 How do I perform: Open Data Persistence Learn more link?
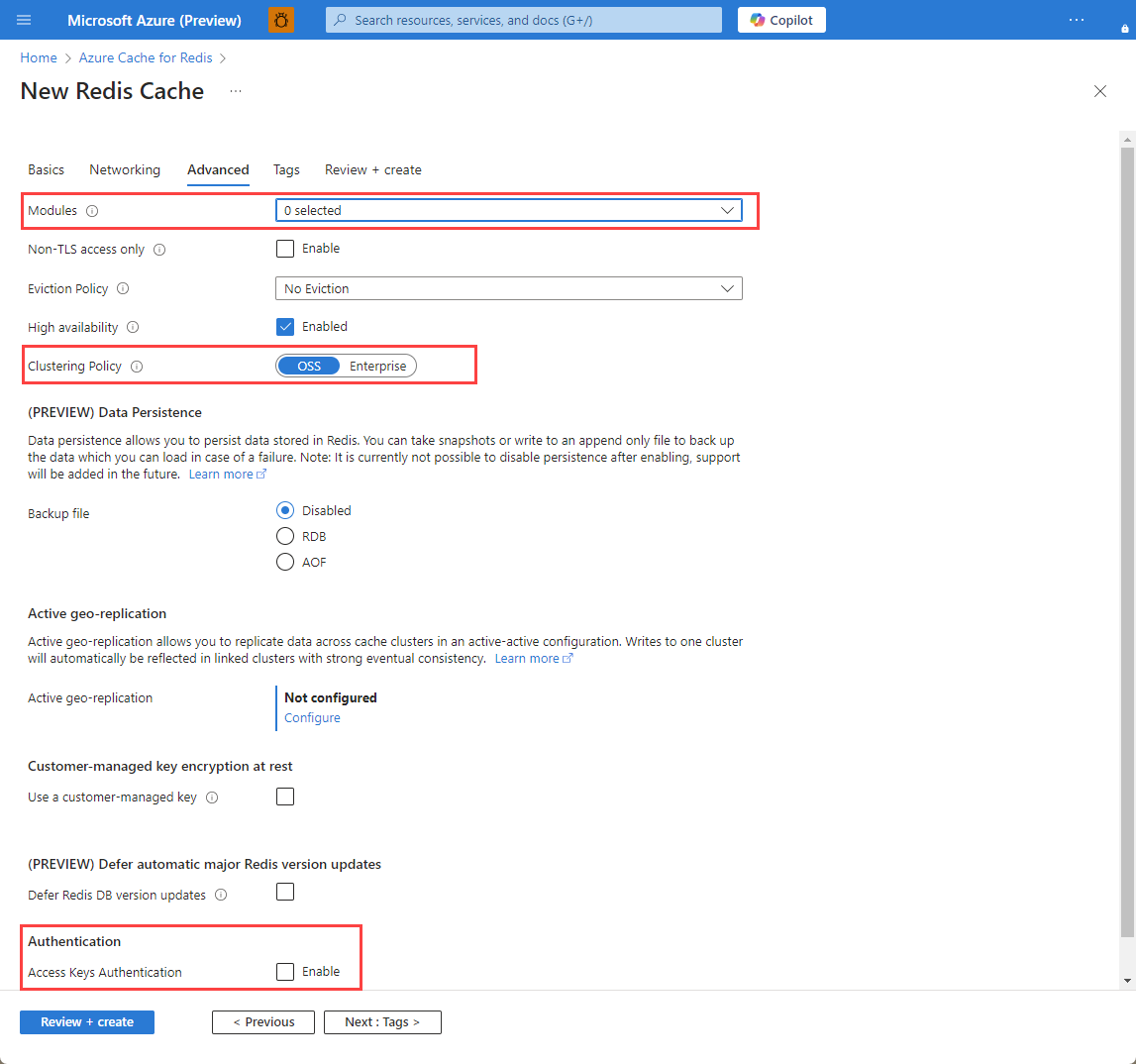tap(228, 474)
